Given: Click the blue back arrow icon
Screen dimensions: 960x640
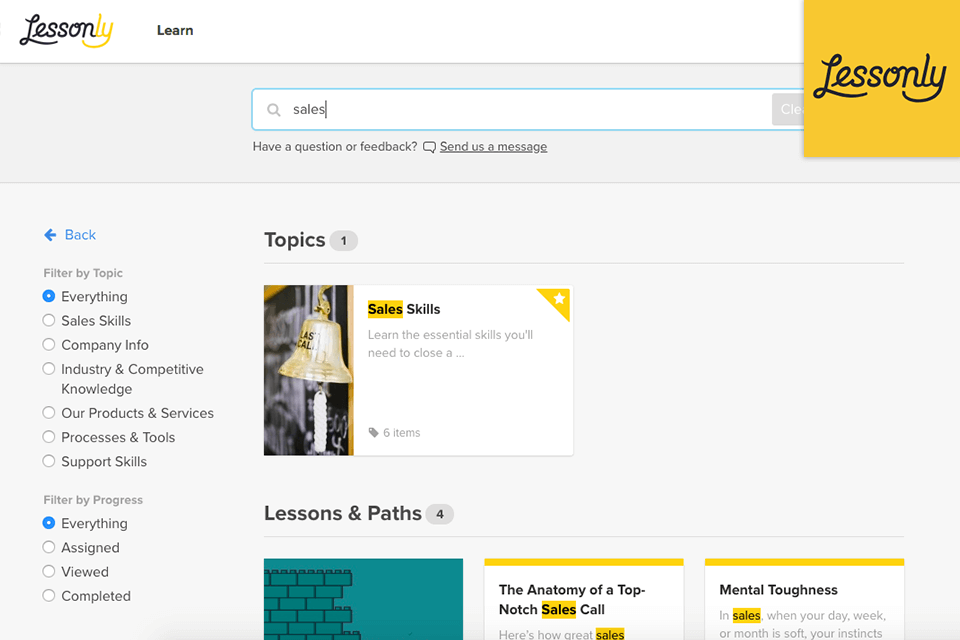Looking at the screenshot, I should pos(50,235).
